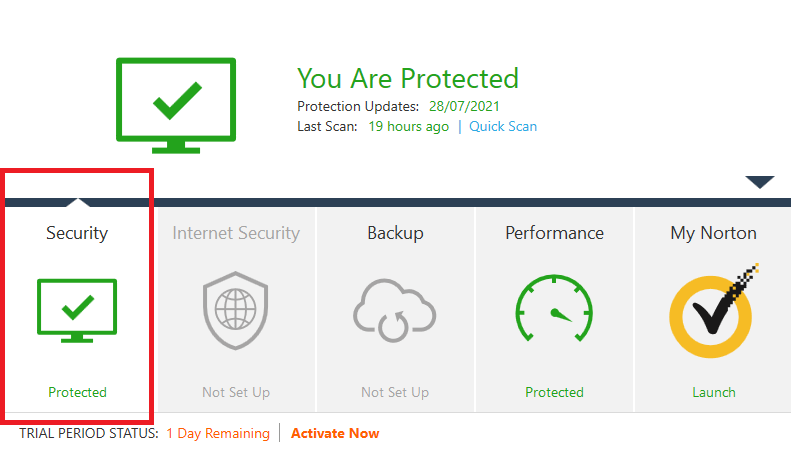Screen dimensions: 791x452
Task: Click the Internet Security shield globe icon
Action: [x=236, y=311]
